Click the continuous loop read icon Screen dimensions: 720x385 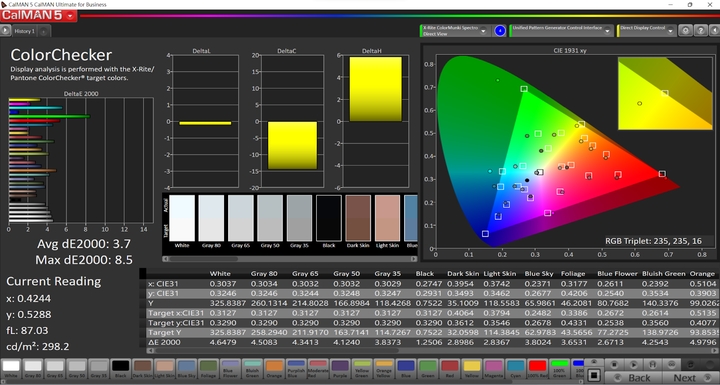pos(672,365)
